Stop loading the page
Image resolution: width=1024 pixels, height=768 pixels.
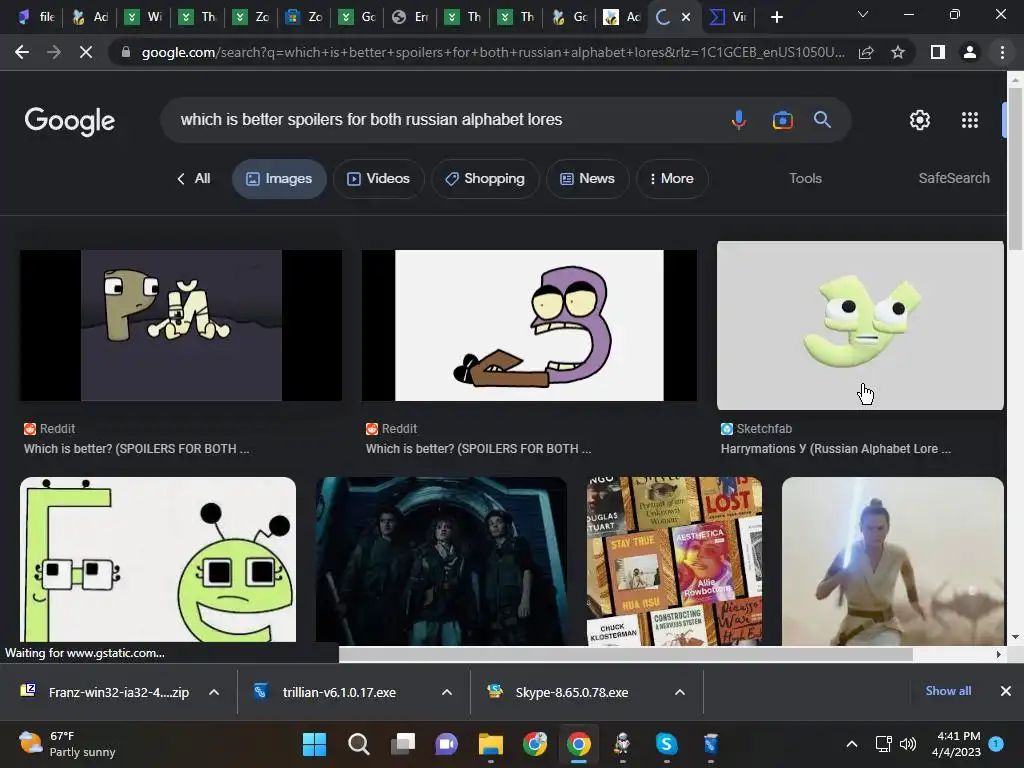86,52
